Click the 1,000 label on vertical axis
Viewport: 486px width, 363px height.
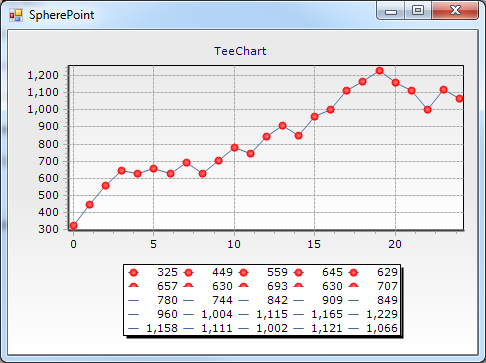(x=43, y=109)
